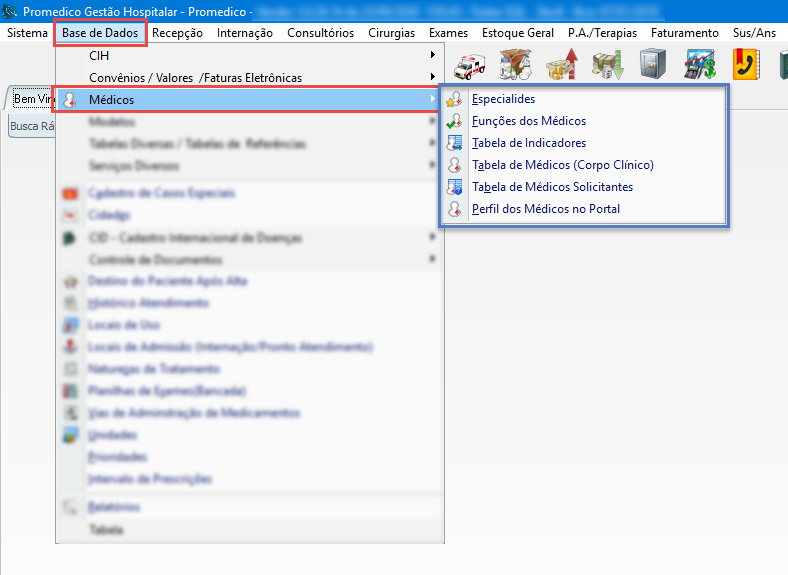Select Tabela de Médicos (Corpo Clínico)
788x575 pixels.
(562, 165)
